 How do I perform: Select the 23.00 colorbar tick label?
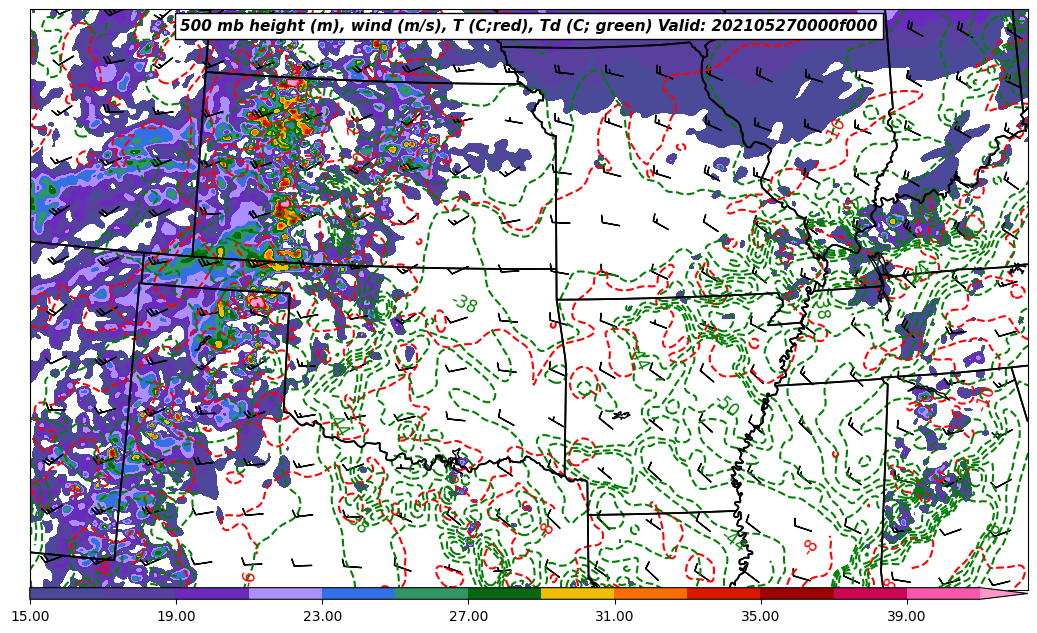(323, 616)
